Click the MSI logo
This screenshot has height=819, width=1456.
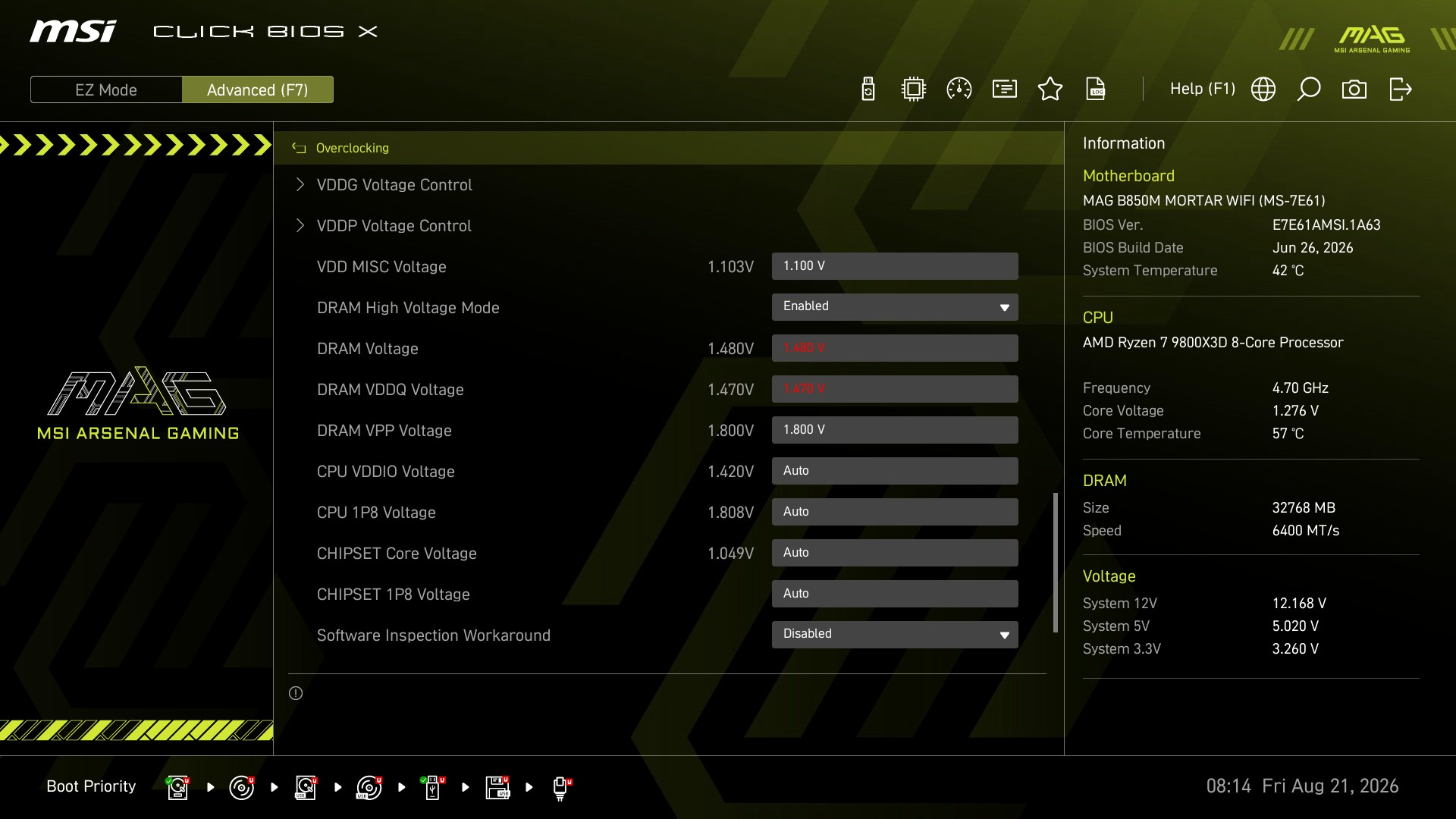(73, 31)
